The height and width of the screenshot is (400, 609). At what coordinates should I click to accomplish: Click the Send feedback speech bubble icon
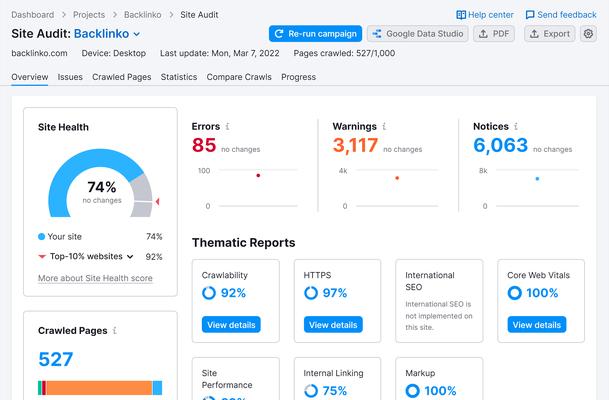pos(529,15)
